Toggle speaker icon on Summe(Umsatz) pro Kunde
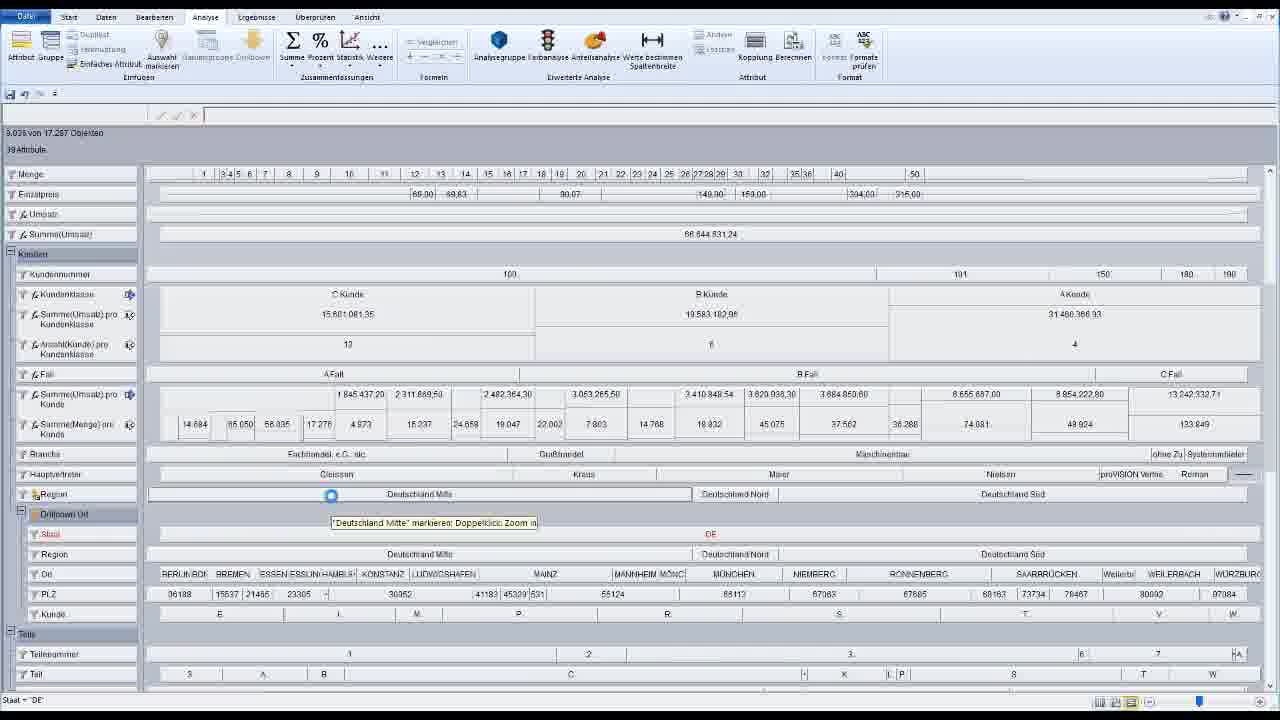The image size is (1280, 720). pos(129,395)
